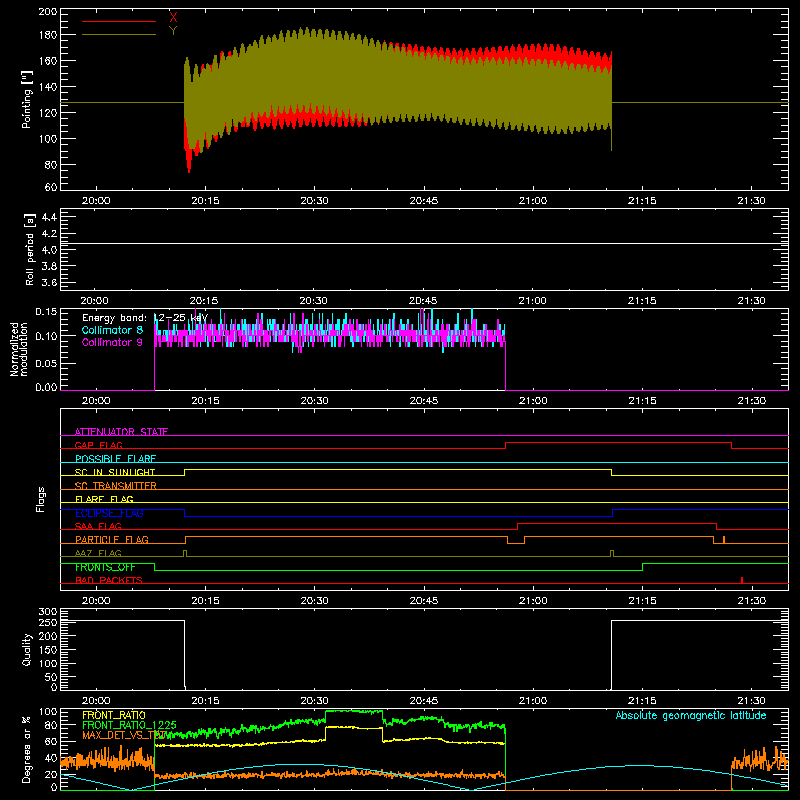Click the red BAD_PACKETS spike near 21:30
Image resolution: width=800 pixels, height=800 pixels.
pyautogui.click(x=742, y=580)
